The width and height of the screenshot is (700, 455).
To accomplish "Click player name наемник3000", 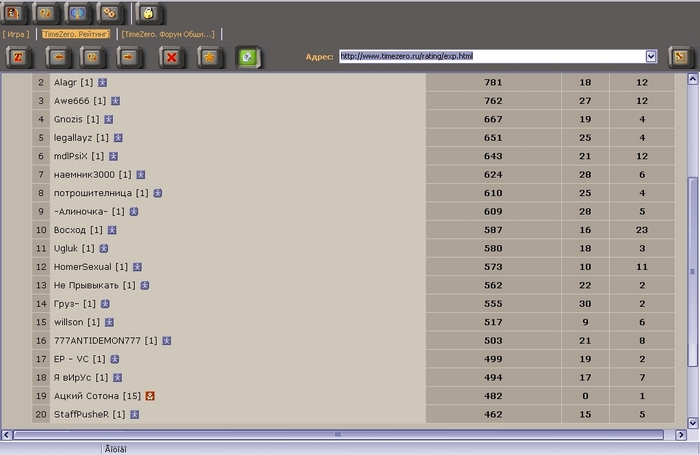I will (84, 175).
